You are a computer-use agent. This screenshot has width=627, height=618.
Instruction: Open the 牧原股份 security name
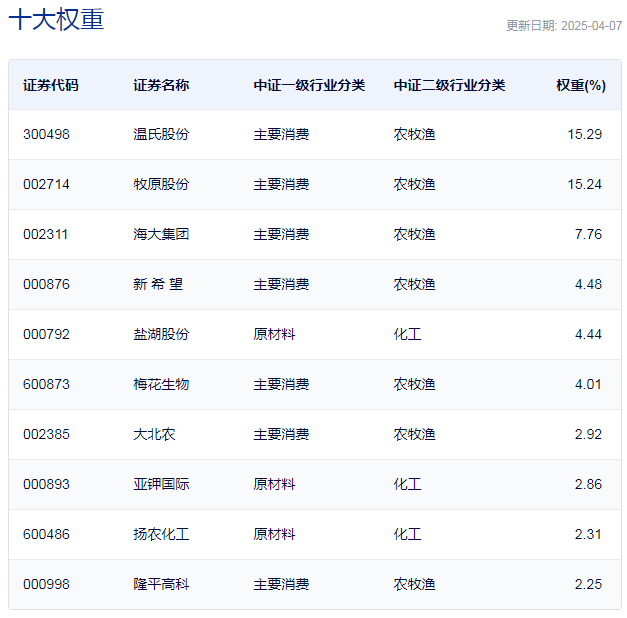pyautogui.click(x=160, y=184)
